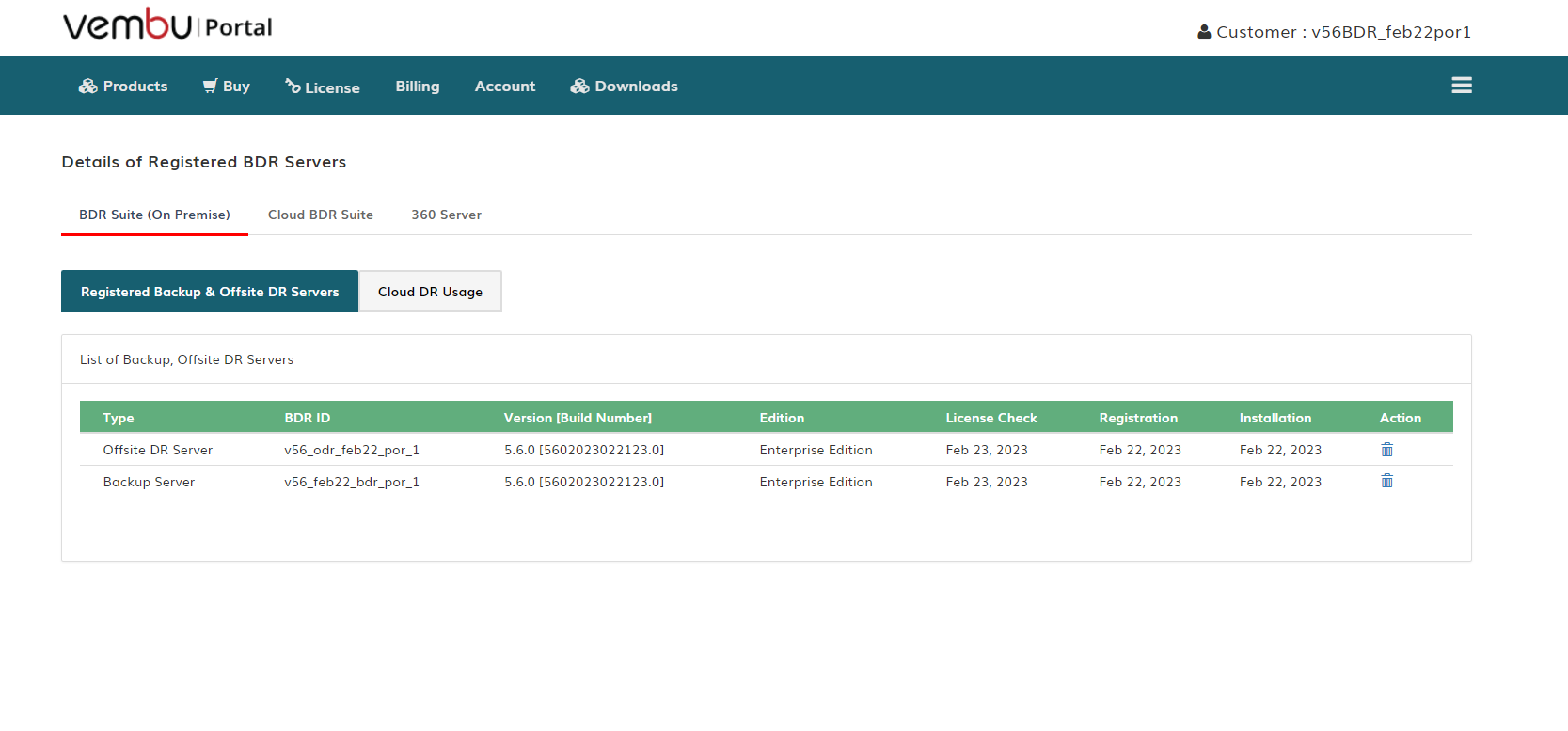This screenshot has width=1568, height=731.
Task: Click Backup Server installation date
Action: [1280, 482]
